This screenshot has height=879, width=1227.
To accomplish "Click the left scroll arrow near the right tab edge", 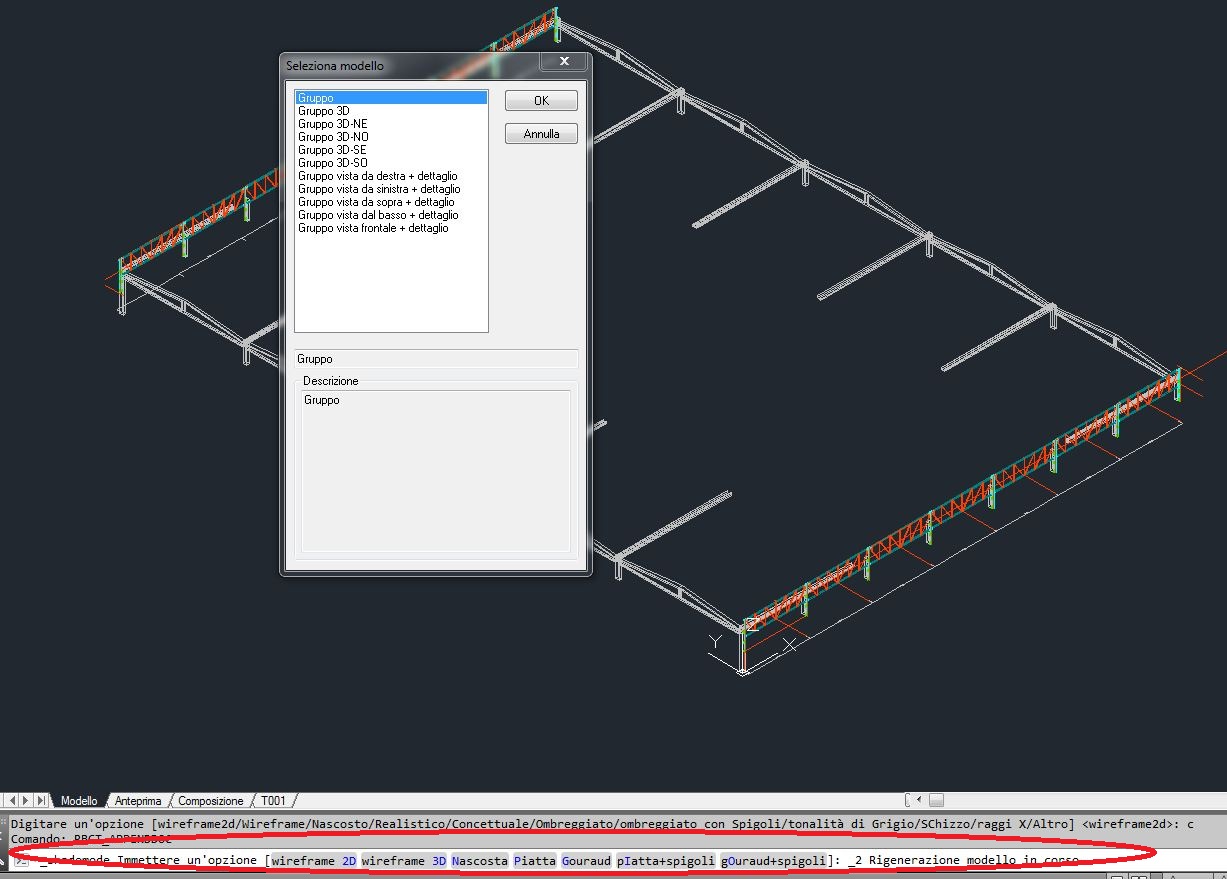I will [918, 799].
